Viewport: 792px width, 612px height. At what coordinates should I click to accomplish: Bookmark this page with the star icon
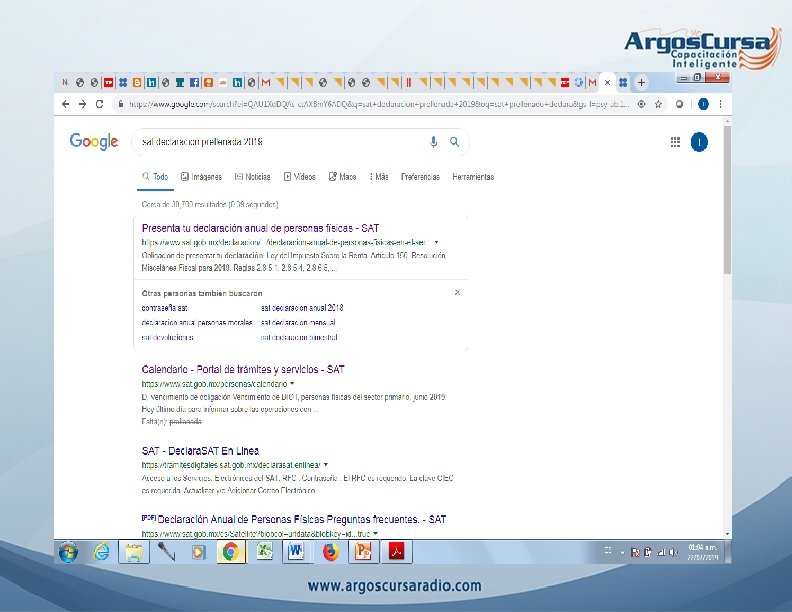(658, 104)
